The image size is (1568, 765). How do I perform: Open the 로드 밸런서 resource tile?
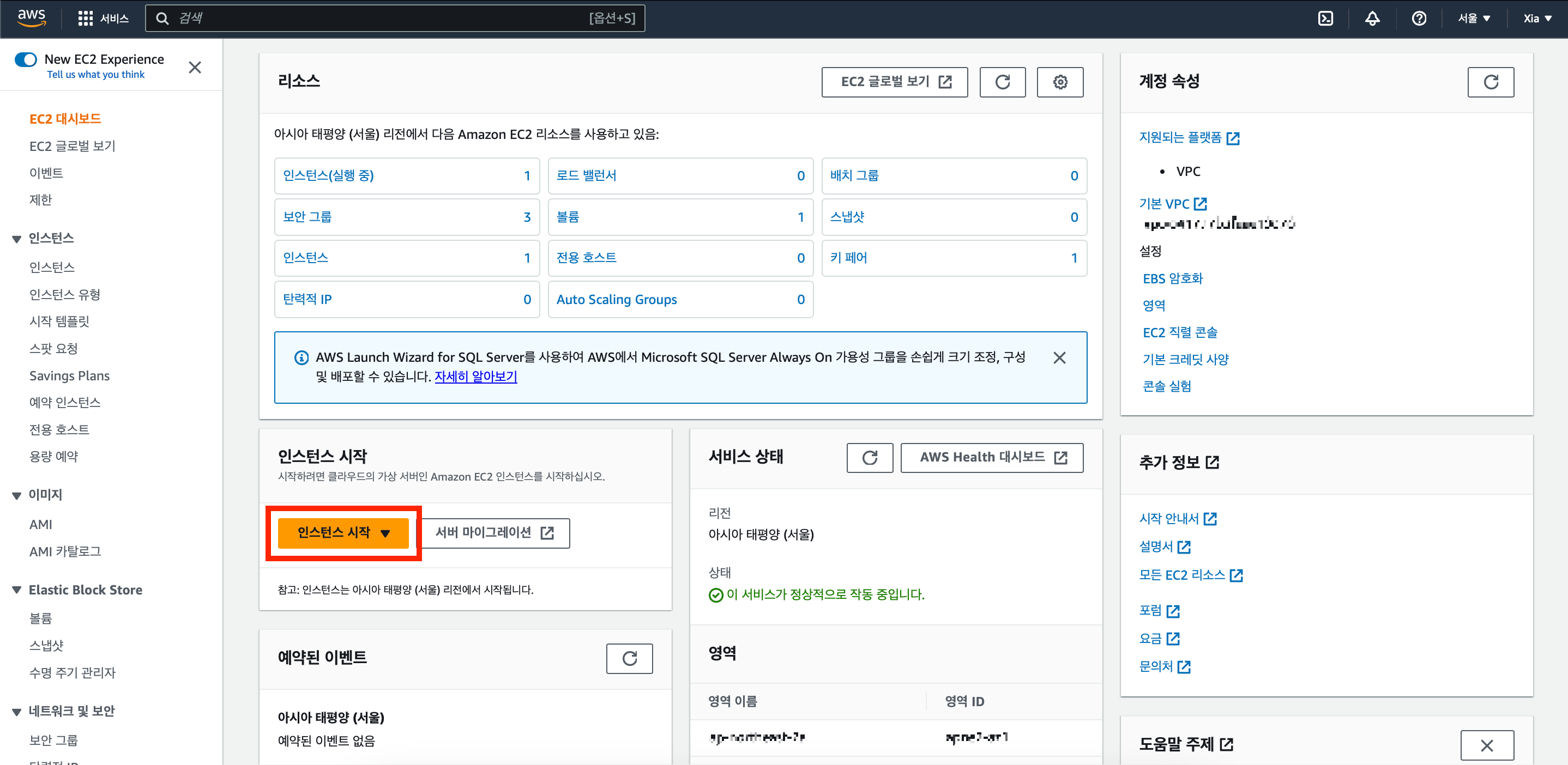coord(680,176)
